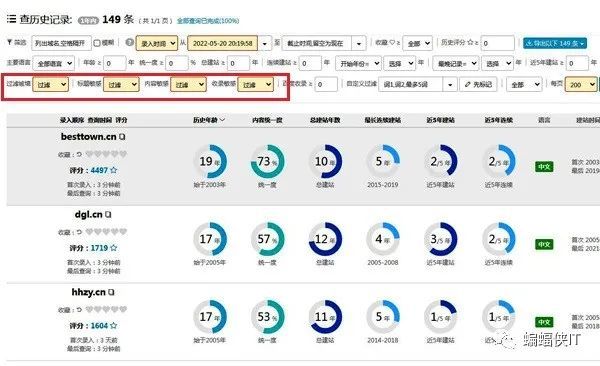Reset favorite rating icon for hhzy.cn
The image size is (600, 366).
[79, 310]
